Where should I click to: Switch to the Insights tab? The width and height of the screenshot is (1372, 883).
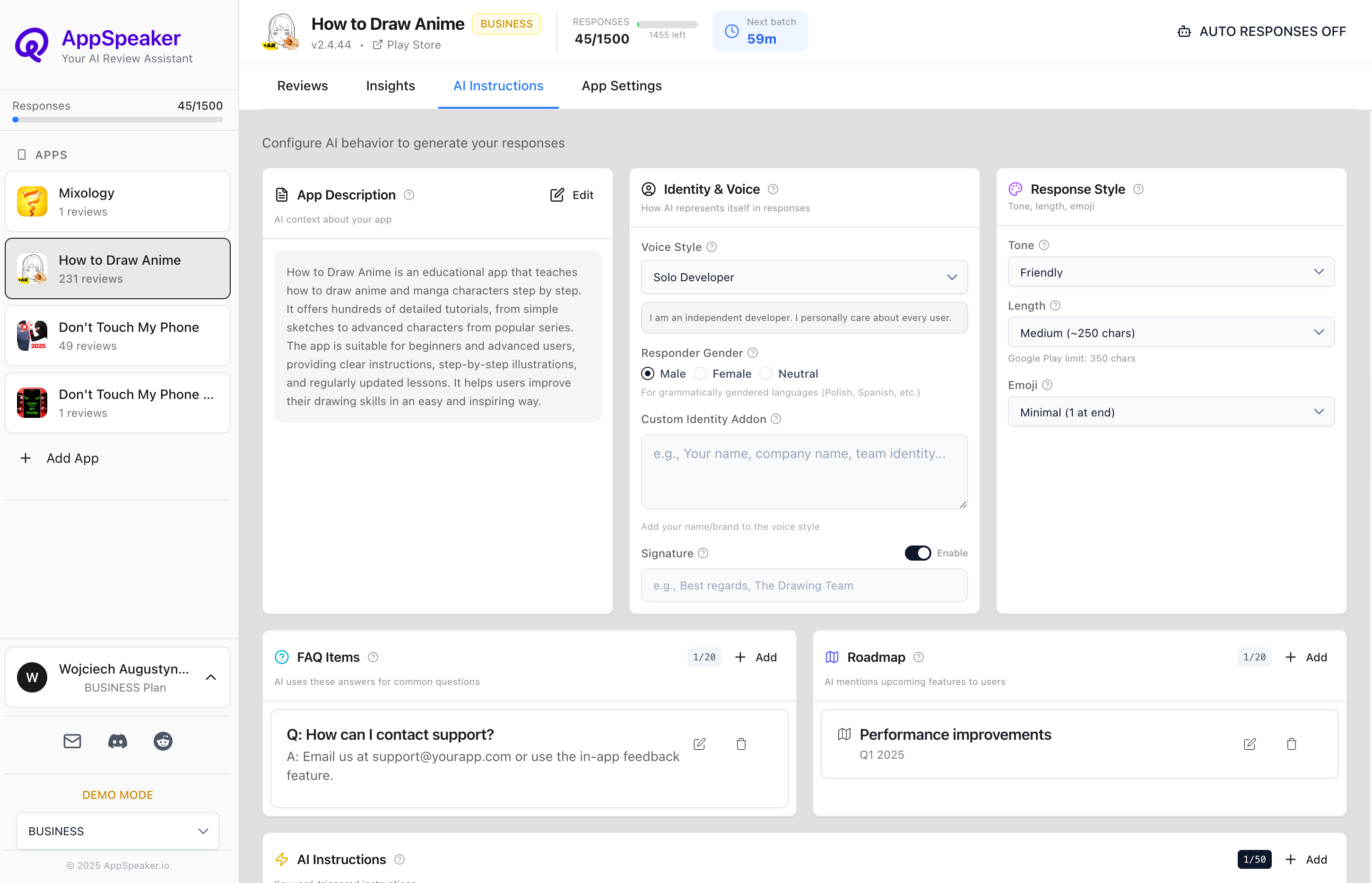tap(391, 86)
